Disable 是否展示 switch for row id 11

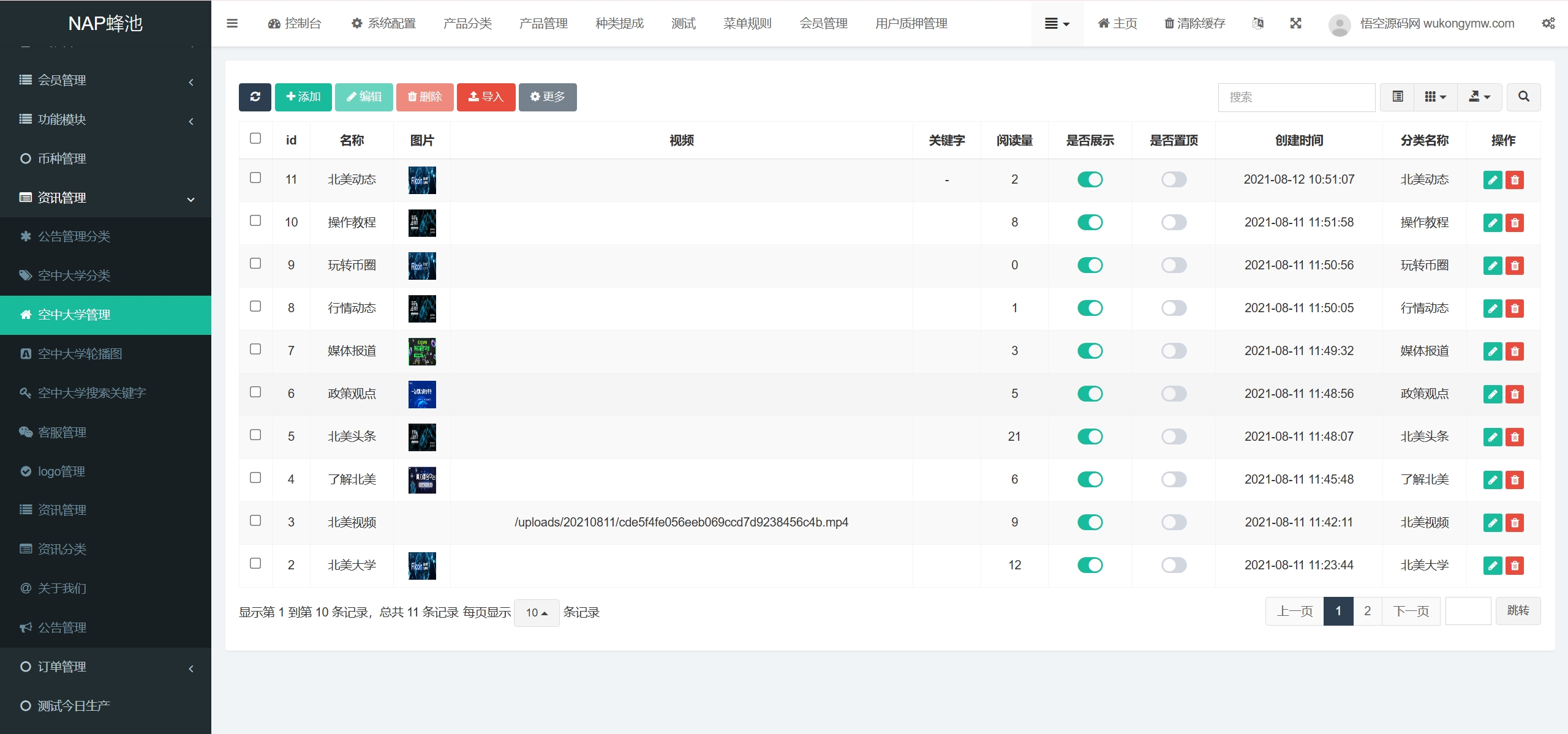1090,179
